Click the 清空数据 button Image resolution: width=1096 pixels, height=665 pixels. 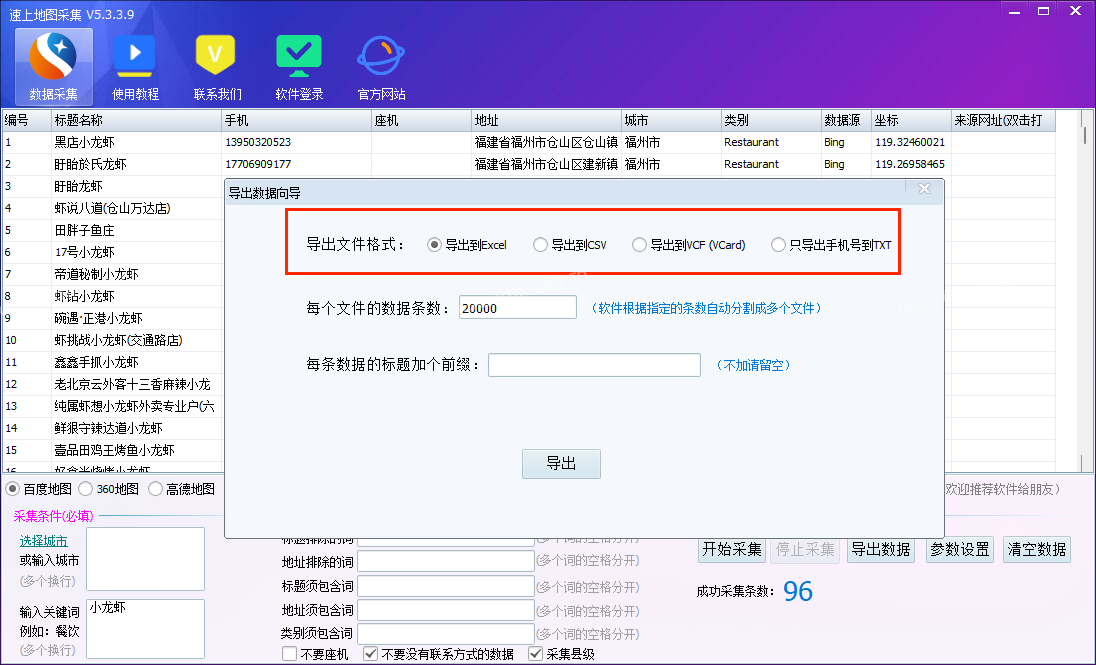1037,550
